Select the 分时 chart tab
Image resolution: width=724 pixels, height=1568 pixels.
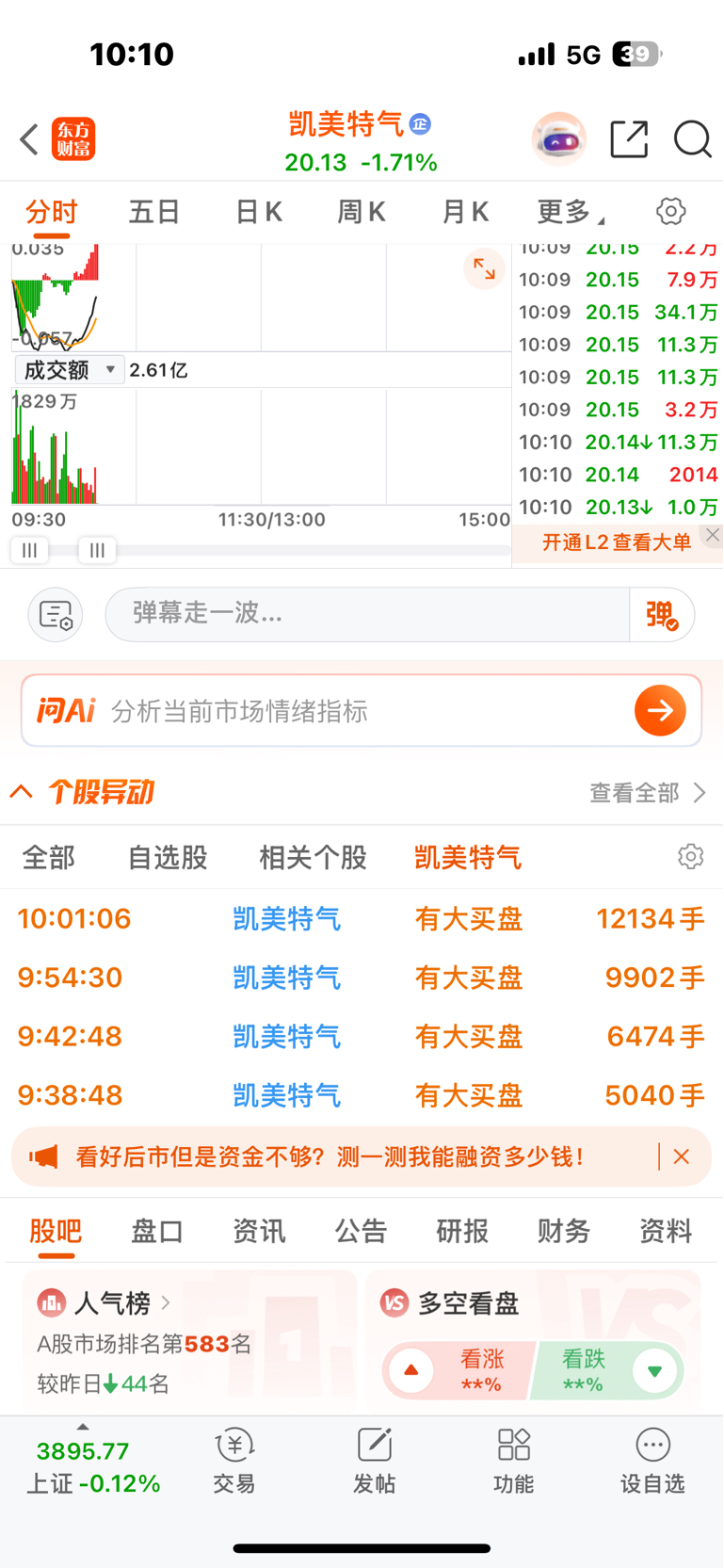(x=51, y=212)
